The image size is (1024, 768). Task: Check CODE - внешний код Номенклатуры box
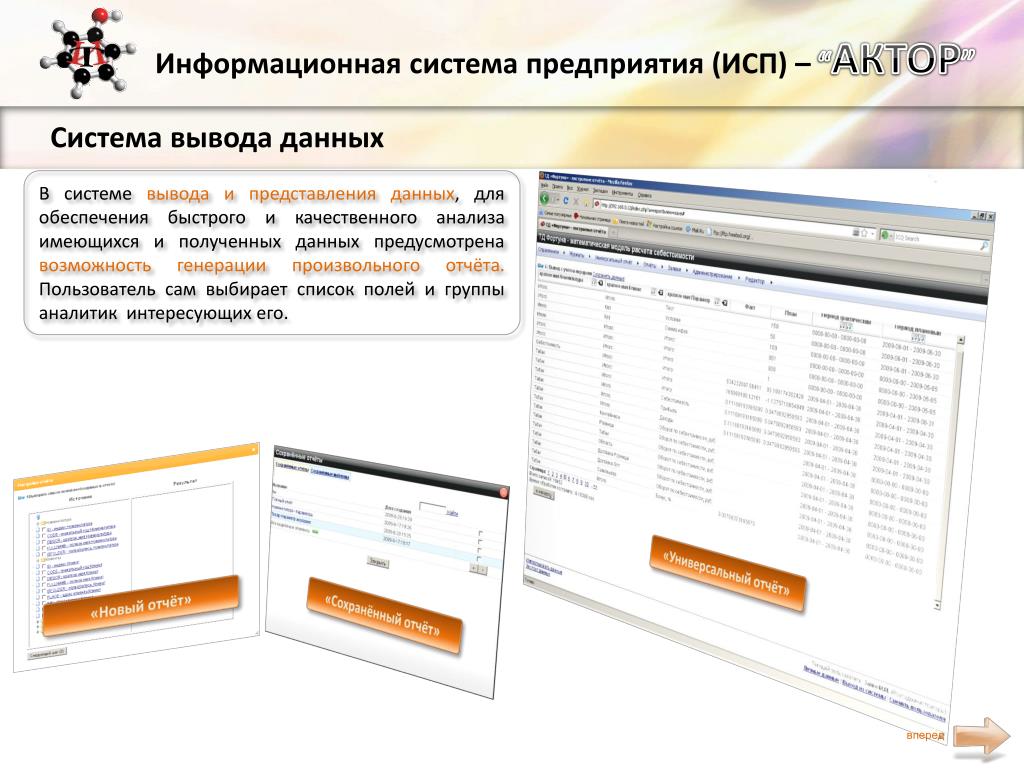click(x=44, y=535)
